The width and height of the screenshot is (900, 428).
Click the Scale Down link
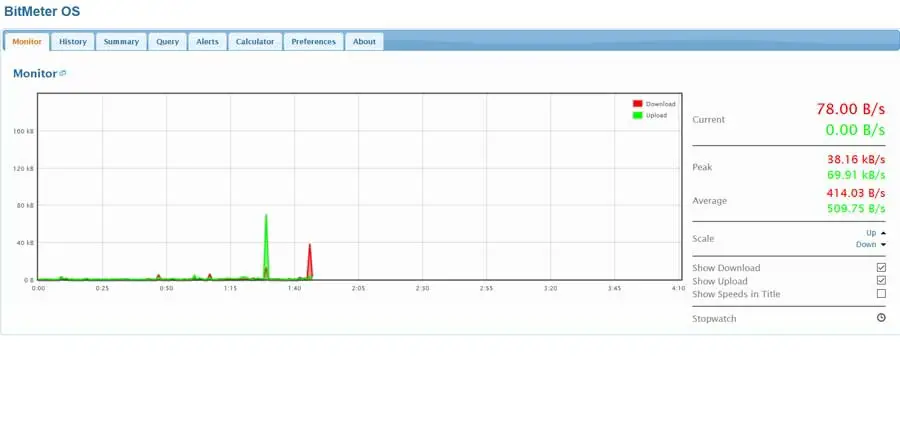tap(866, 244)
